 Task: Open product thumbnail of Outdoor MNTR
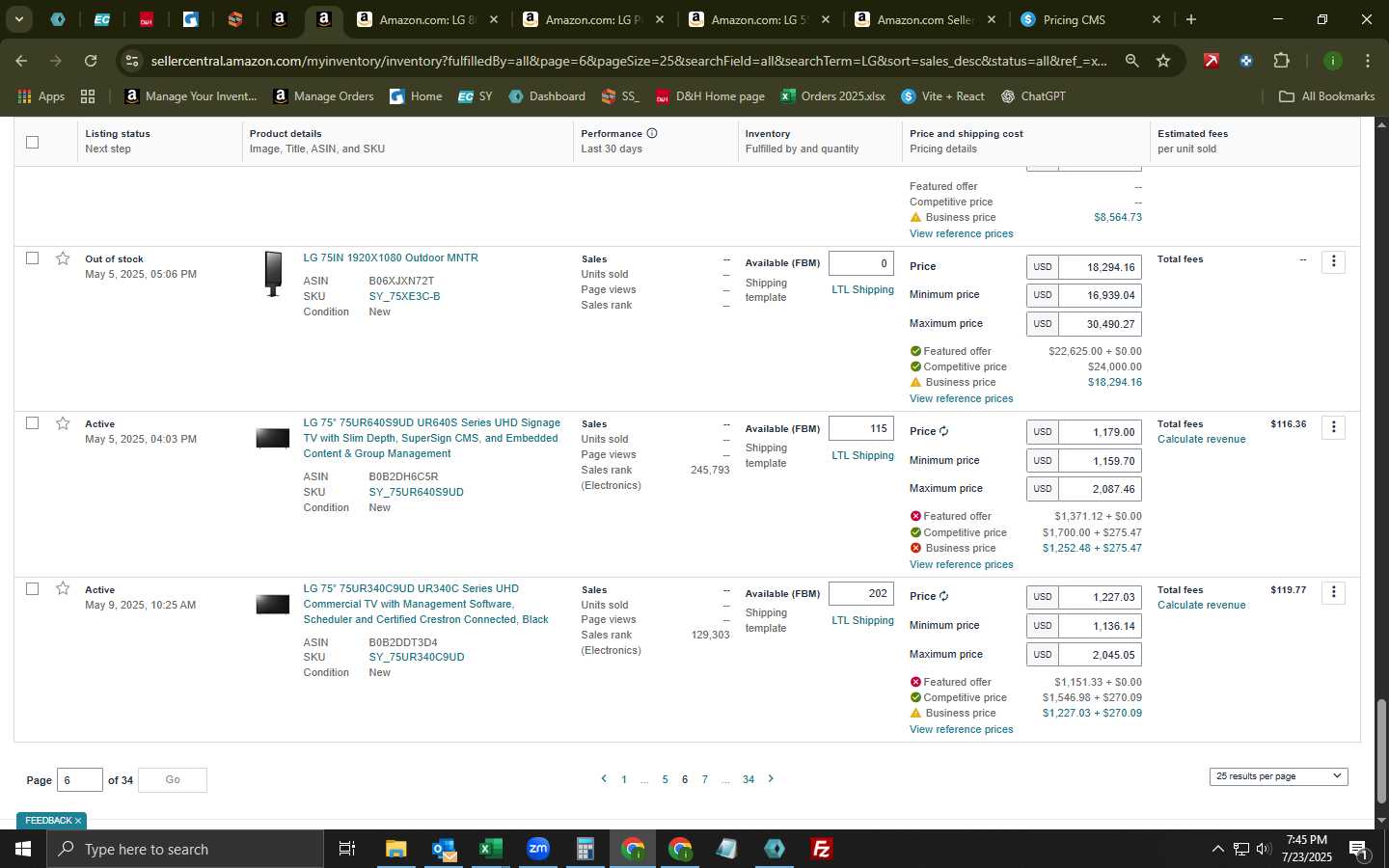[273, 274]
